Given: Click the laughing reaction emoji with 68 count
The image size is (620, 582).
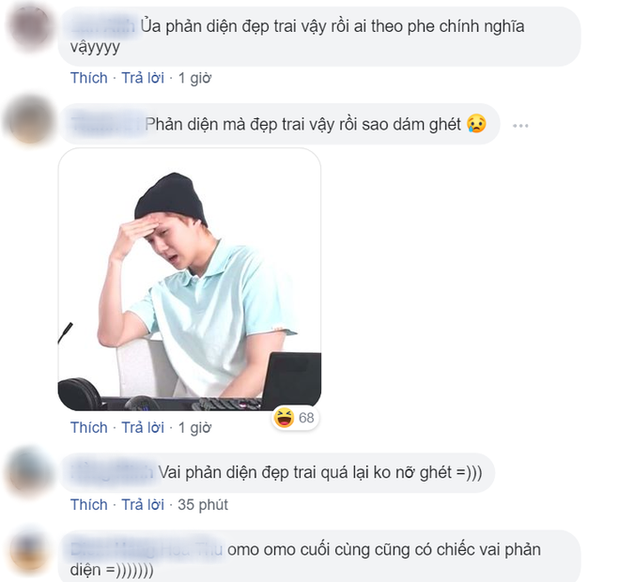Looking at the screenshot, I should click(x=284, y=418).
